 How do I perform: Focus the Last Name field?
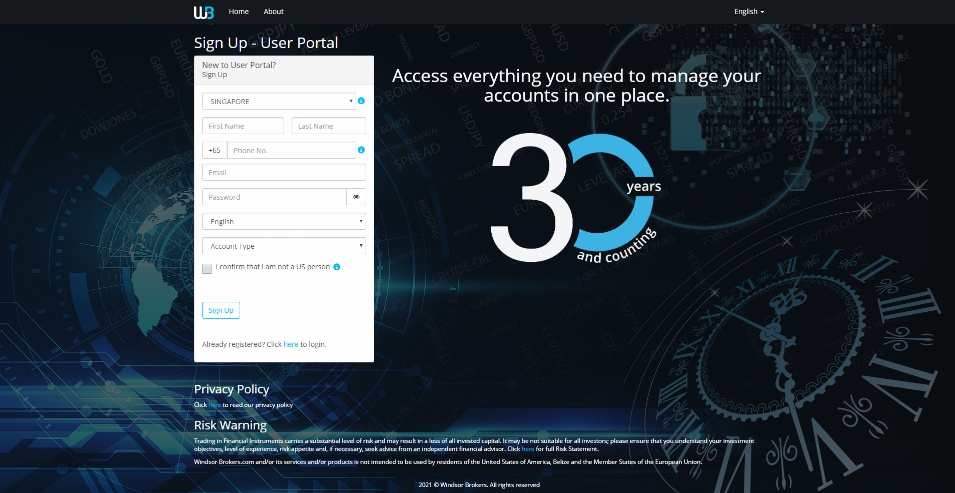[329, 126]
